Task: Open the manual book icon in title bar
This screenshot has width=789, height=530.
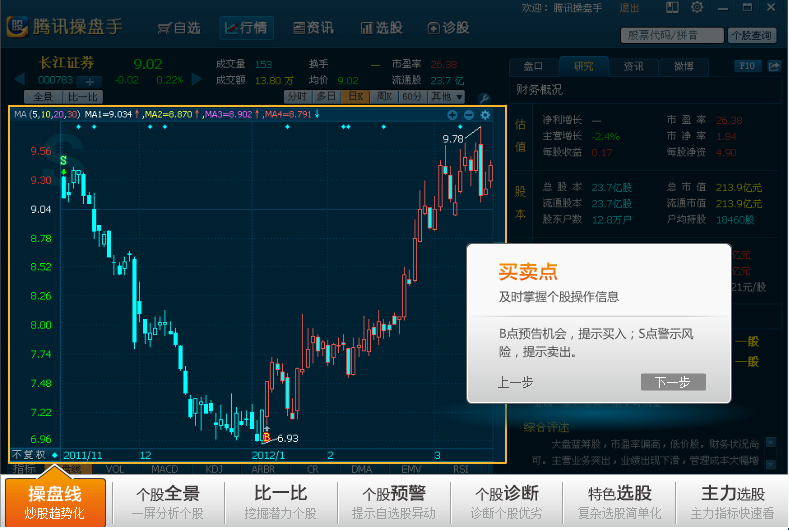Action: (x=672, y=8)
